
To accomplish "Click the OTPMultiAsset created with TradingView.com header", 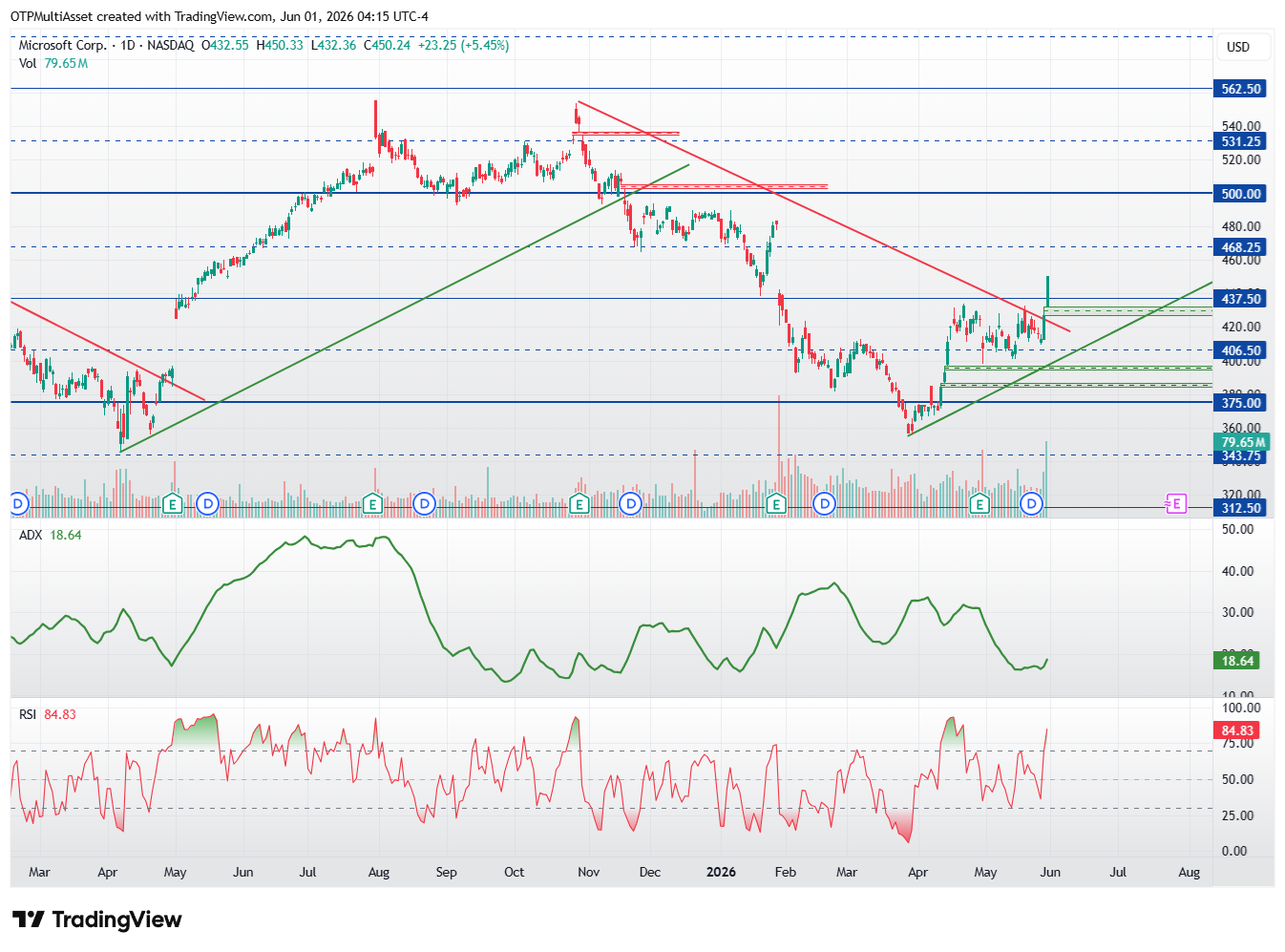I will pos(220,16).
